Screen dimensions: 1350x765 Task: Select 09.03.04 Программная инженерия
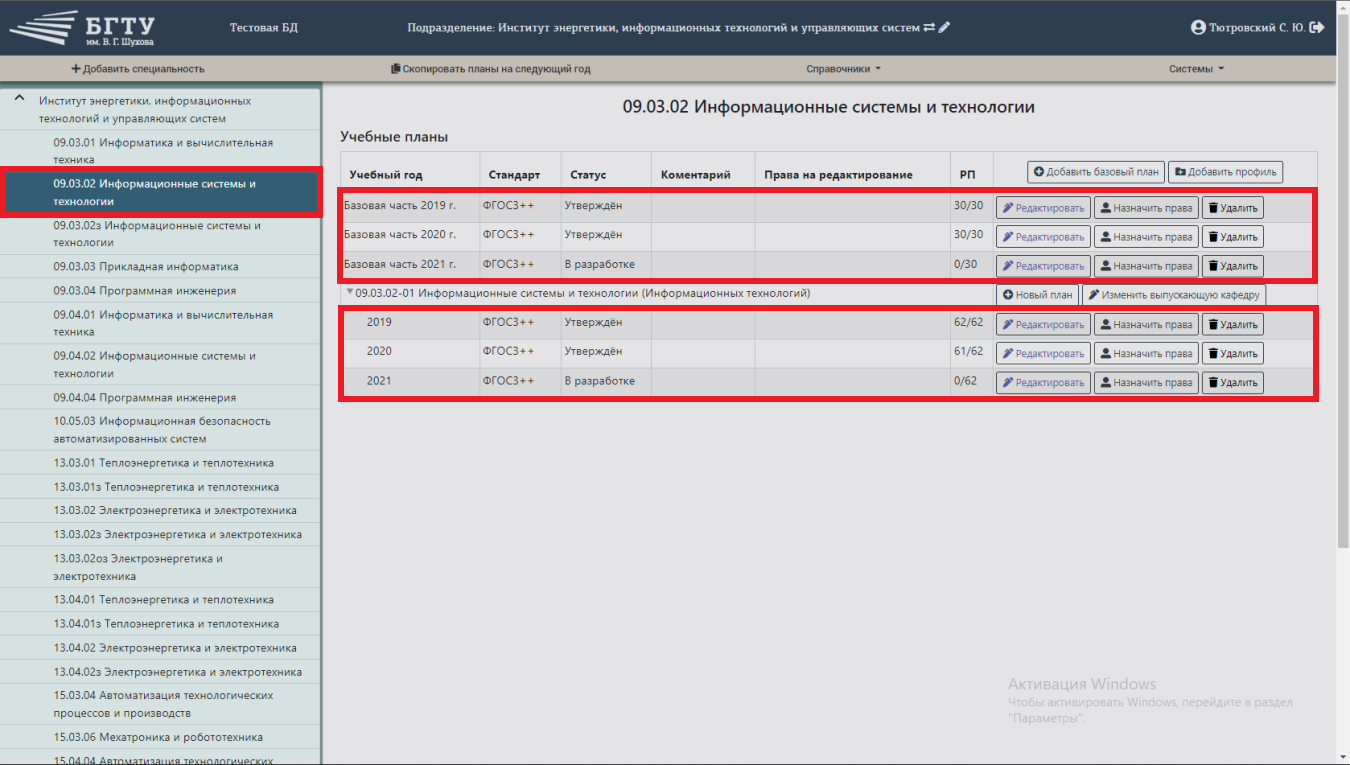[160, 291]
